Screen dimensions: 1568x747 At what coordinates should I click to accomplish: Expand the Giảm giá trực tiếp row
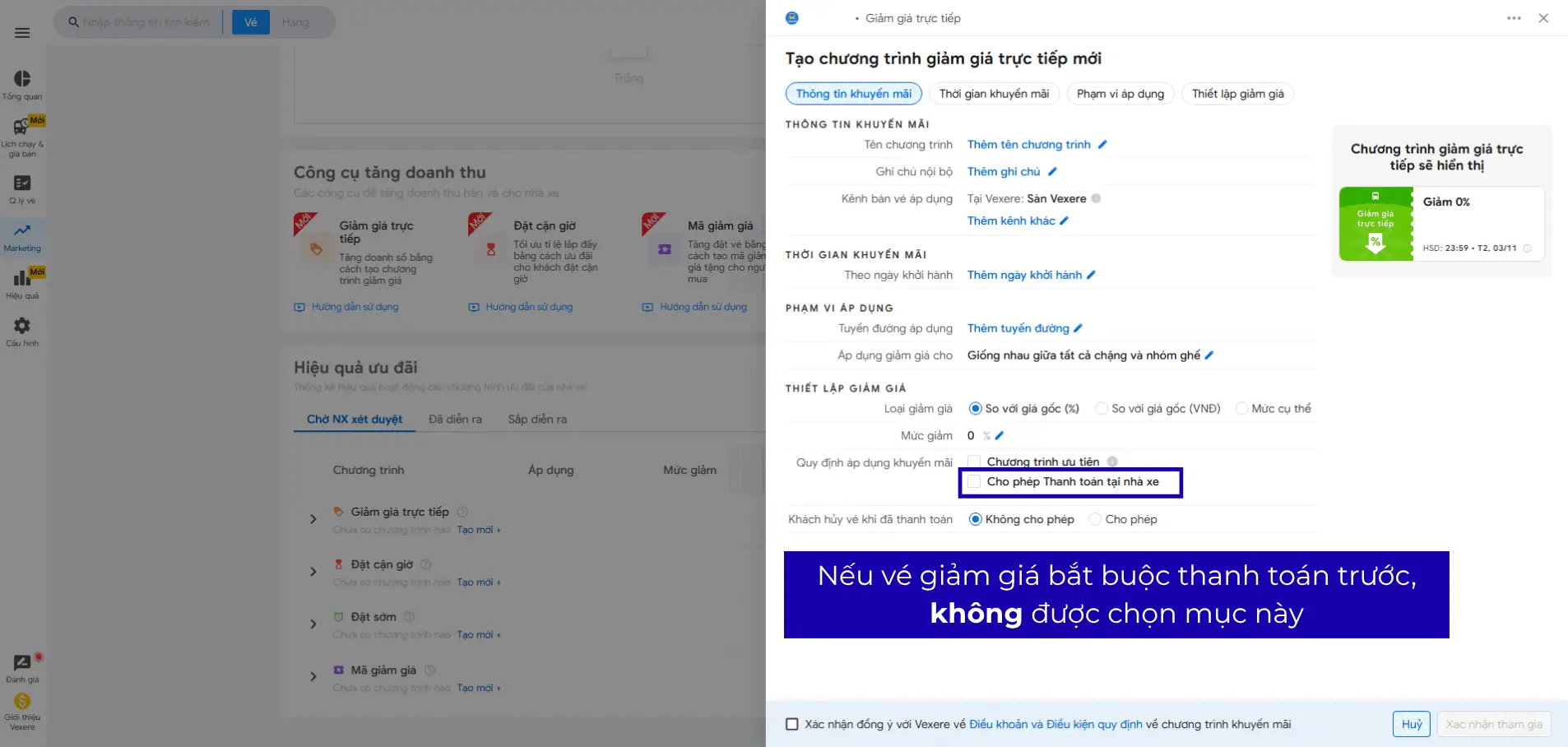tap(313, 519)
